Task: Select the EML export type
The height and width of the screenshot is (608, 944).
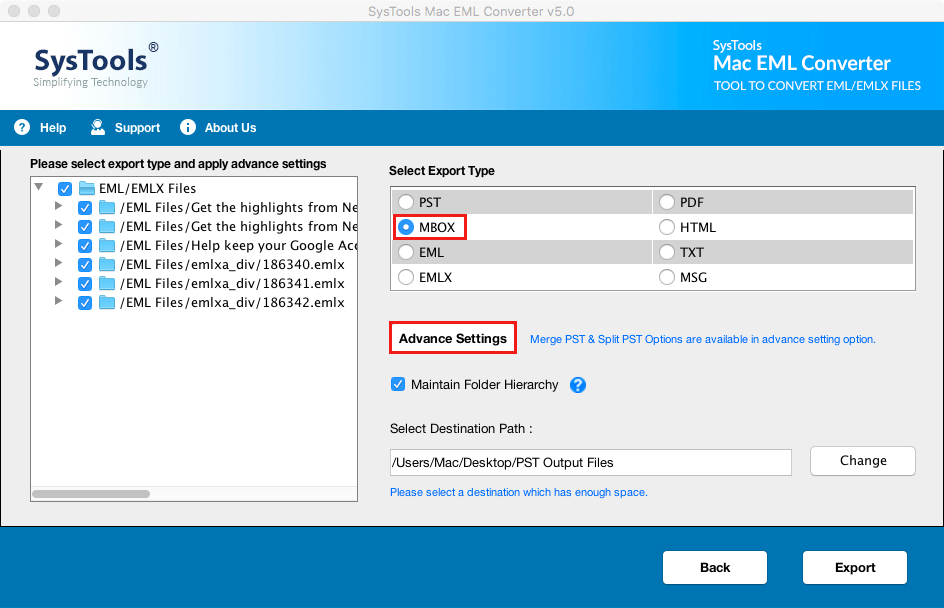Action: click(x=406, y=252)
